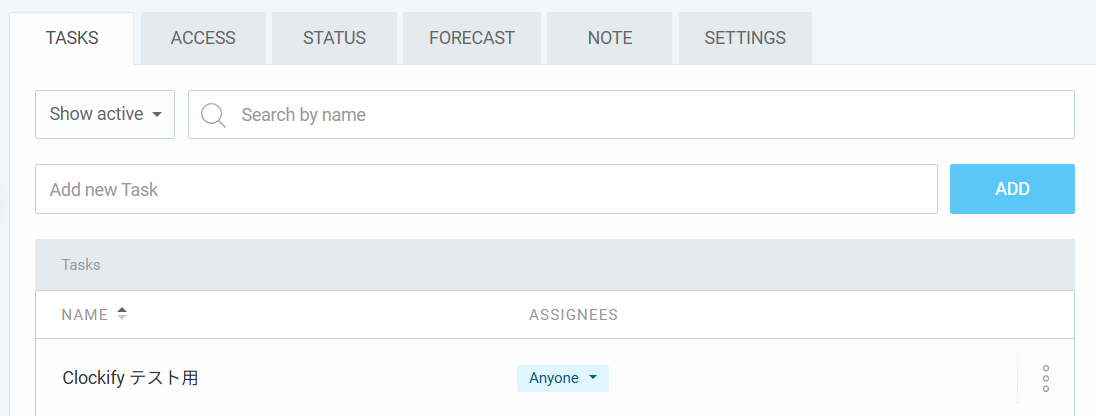Click the Tasks table header bar
The width and height of the screenshot is (1096, 416).
pyautogui.click(x=555, y=265)
